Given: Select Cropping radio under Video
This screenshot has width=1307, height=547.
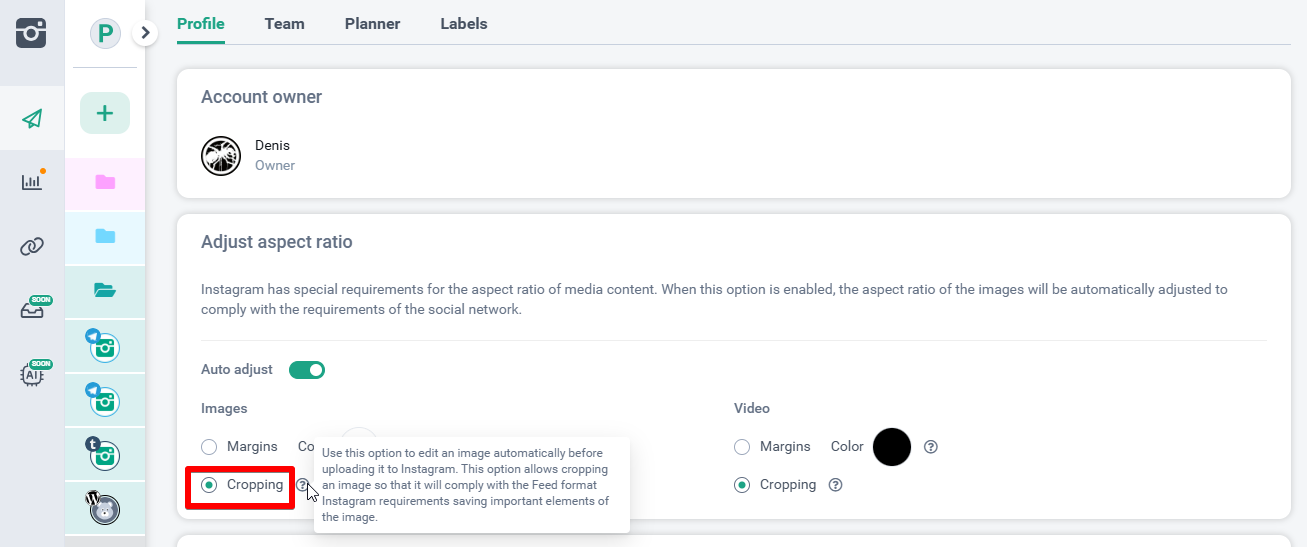Looking at the screenshot, I should [x=742, y=485].
